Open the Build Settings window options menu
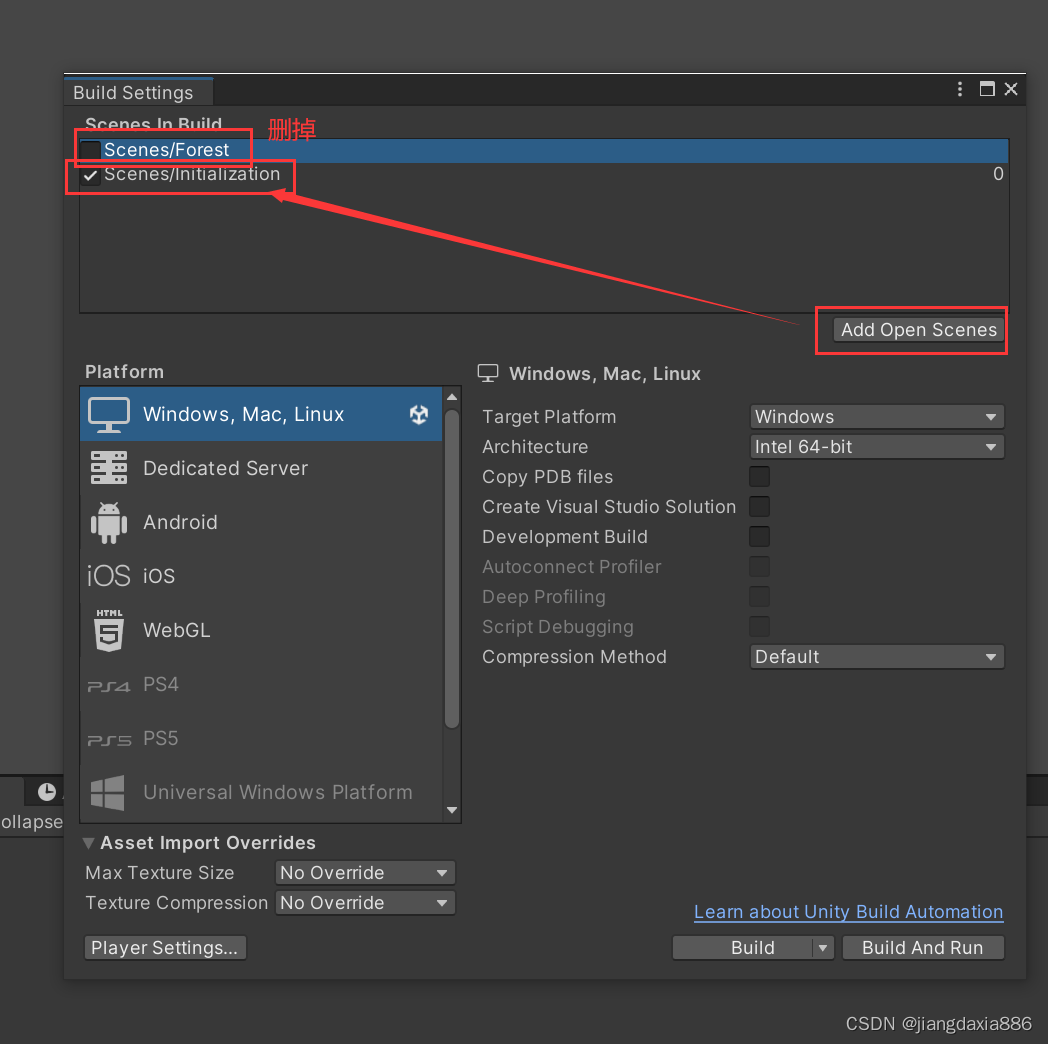Viewport: 1048px width, 1044px height. click(x=960, y=89)
